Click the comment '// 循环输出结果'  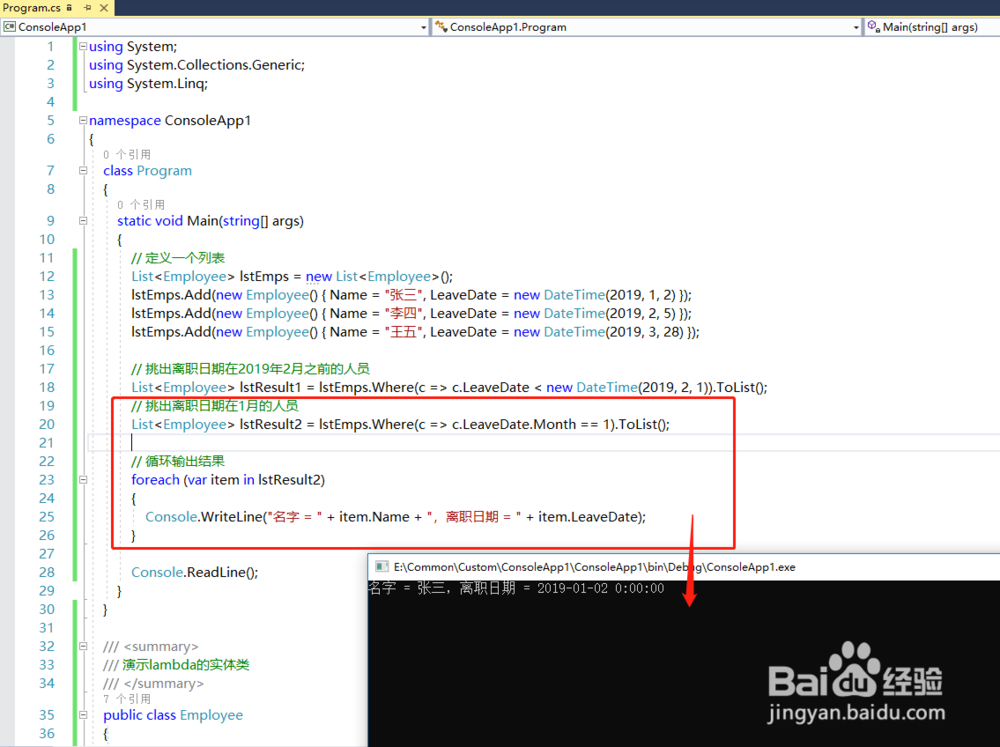178,461
